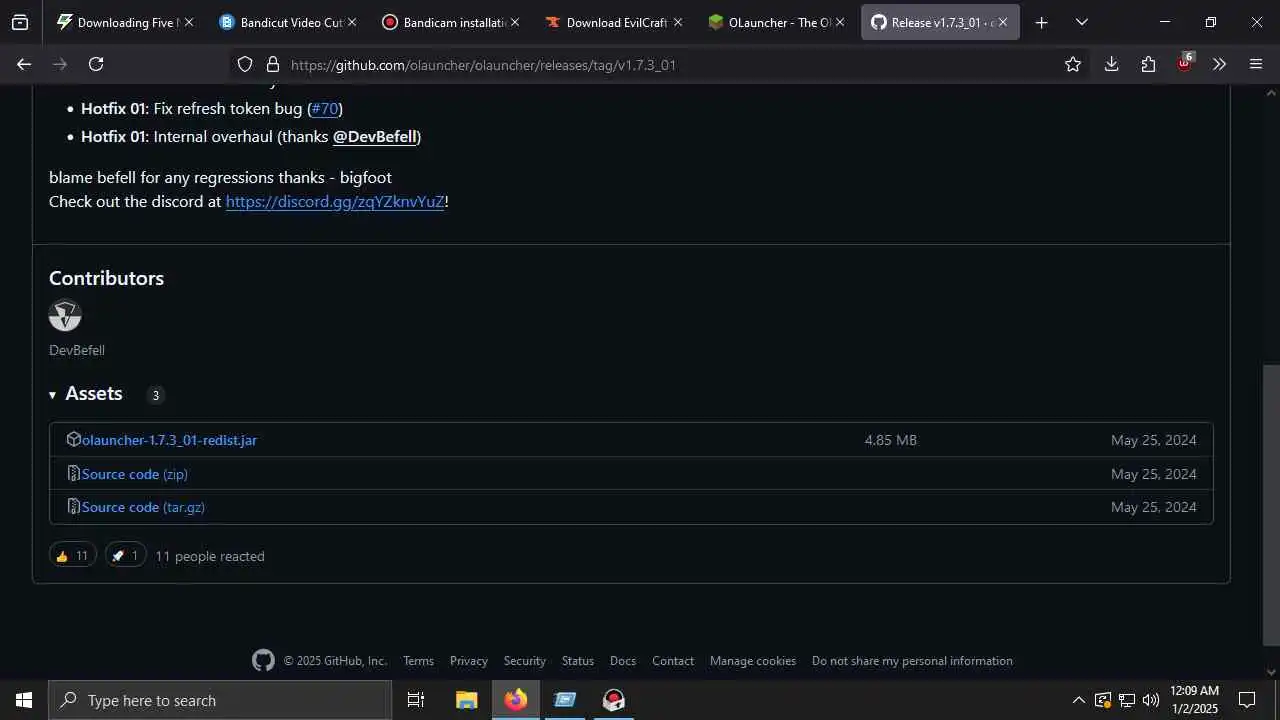This screenshot has height=720, width=1280.
Task: Open footer Security link
Action: 525,661
